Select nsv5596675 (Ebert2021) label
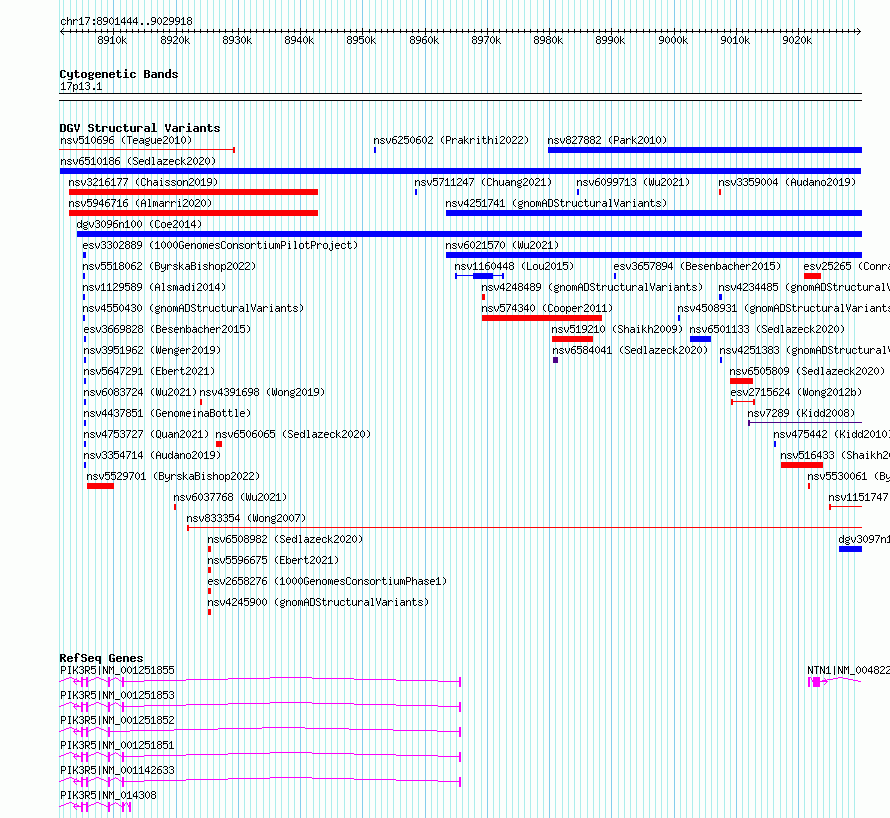 click(x=273, y=560)
